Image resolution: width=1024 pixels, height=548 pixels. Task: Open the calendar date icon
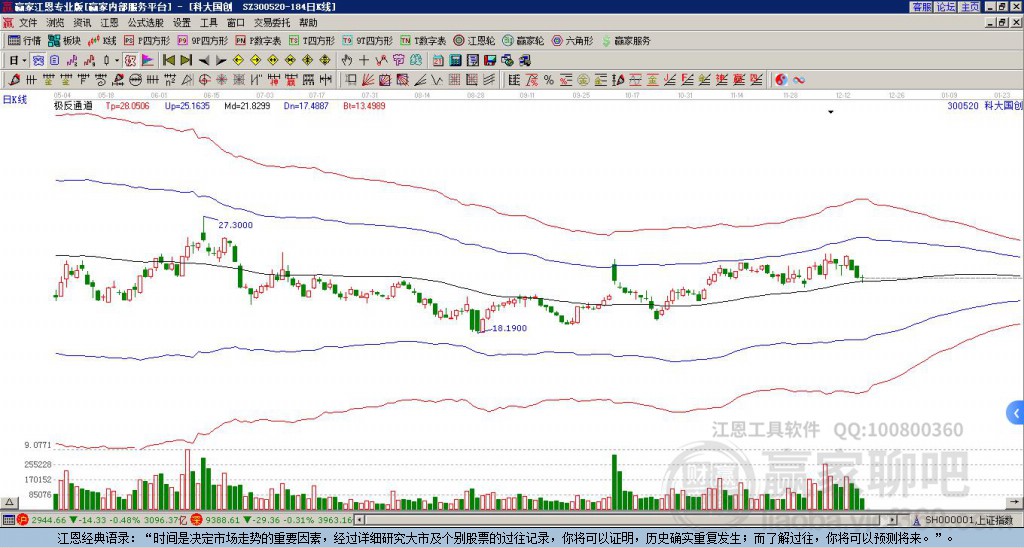[438, 61]
